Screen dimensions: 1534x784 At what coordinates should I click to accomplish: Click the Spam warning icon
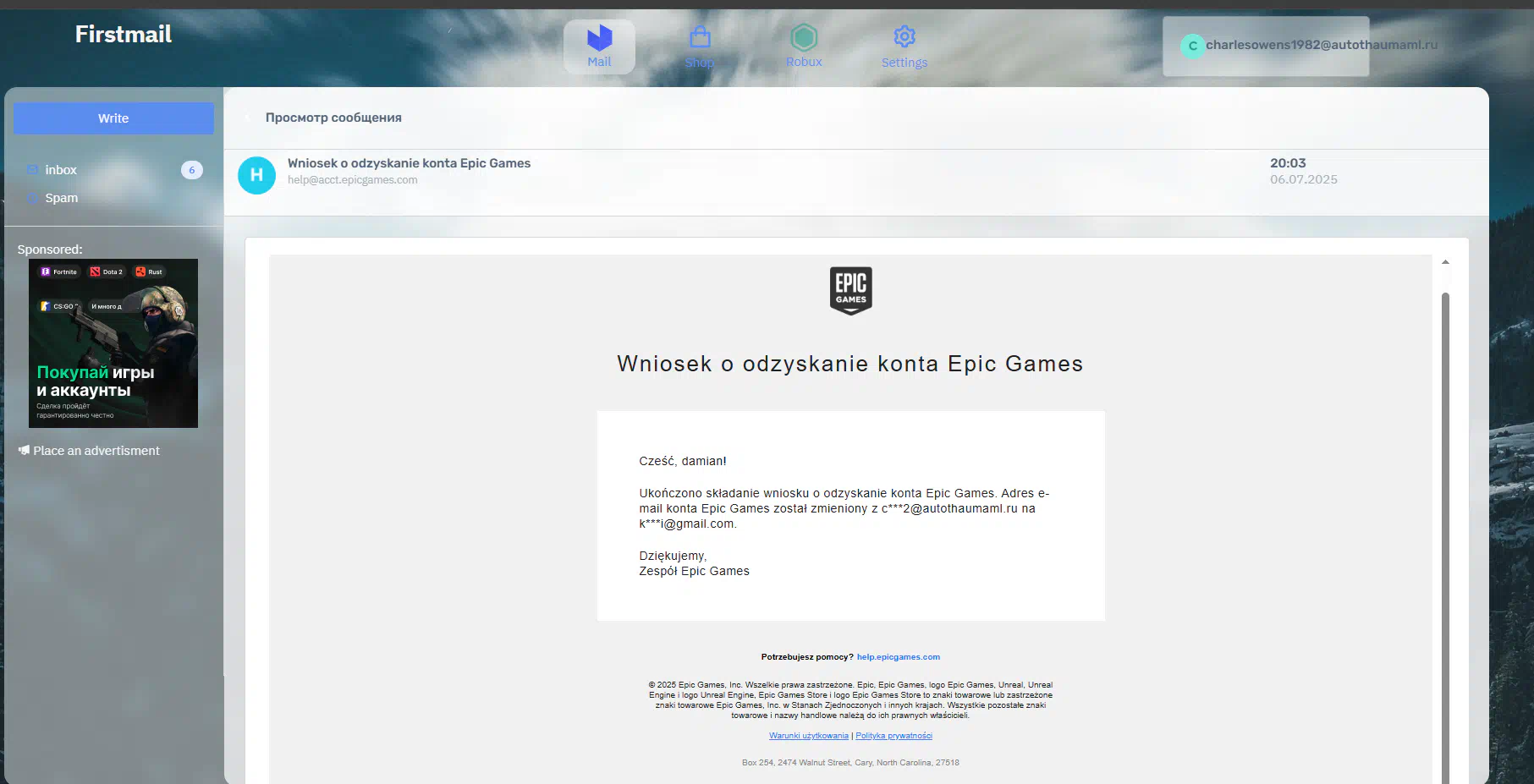tap(32, 198)
